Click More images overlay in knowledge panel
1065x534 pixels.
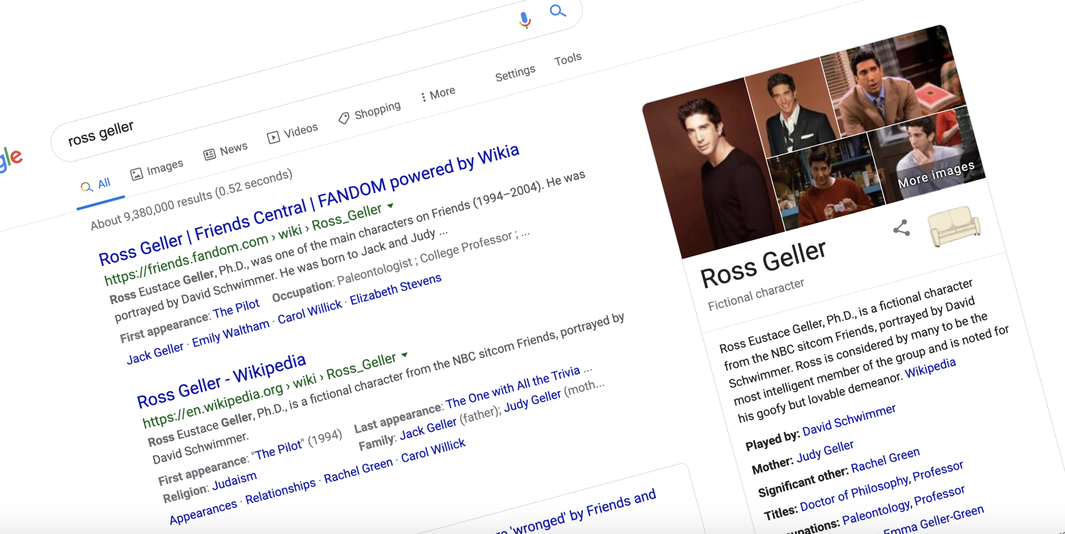tap(936, 173)
